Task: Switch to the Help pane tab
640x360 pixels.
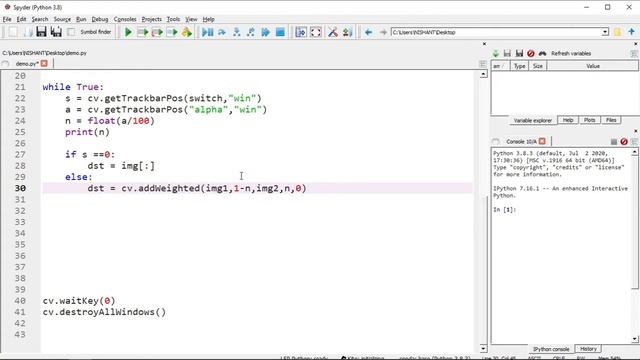Action: point(568,120)
